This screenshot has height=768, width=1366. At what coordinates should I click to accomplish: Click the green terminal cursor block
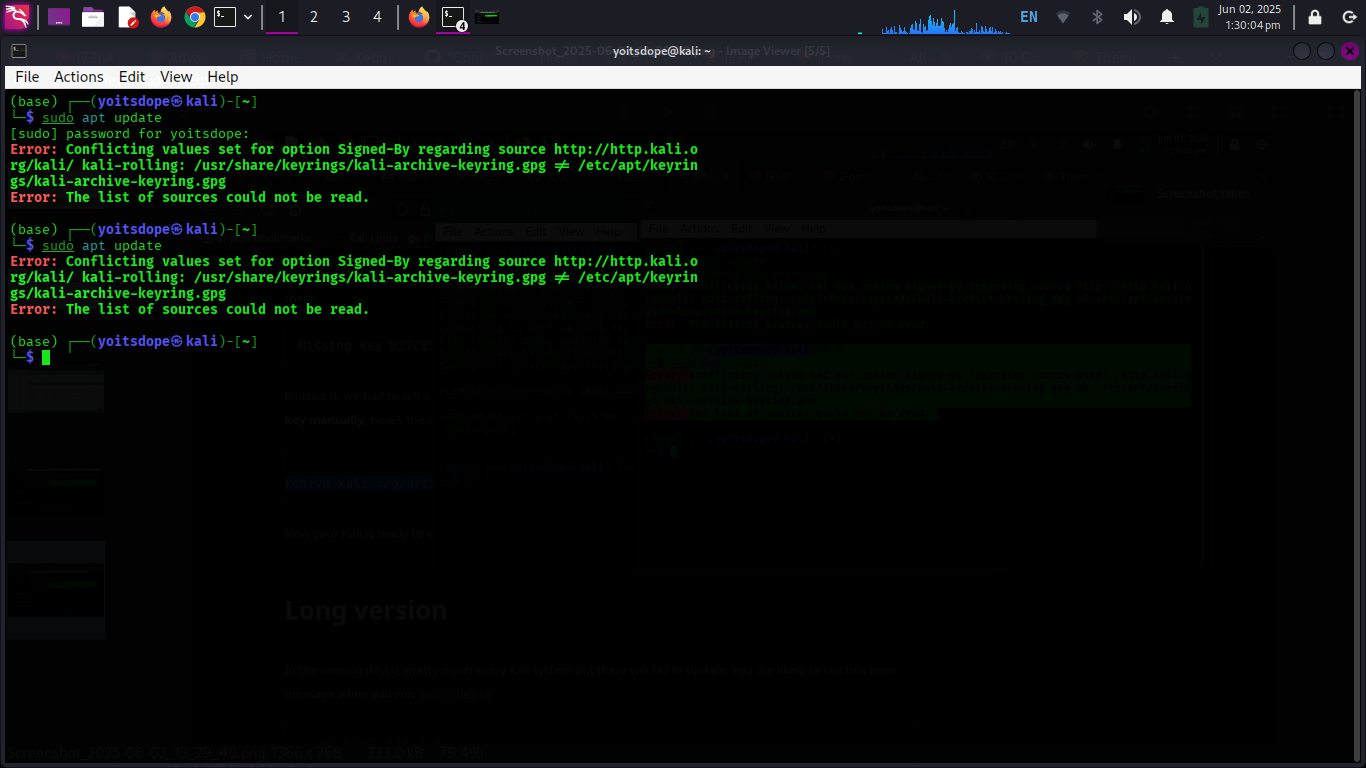pyautogui.click(x=46, y=357)
